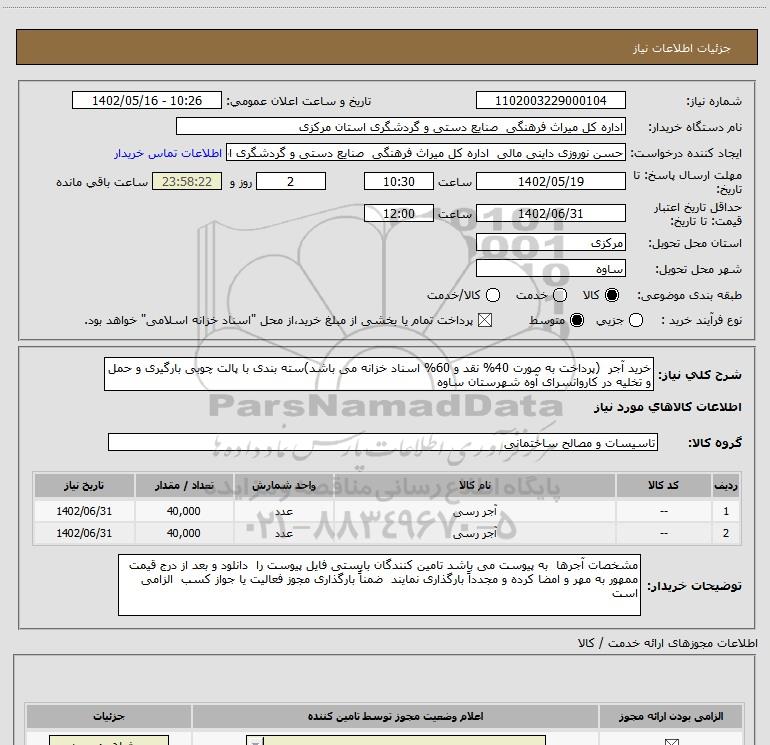Click the response deadline time field 10:30
770x745 pixels.
tap(399, 181)
